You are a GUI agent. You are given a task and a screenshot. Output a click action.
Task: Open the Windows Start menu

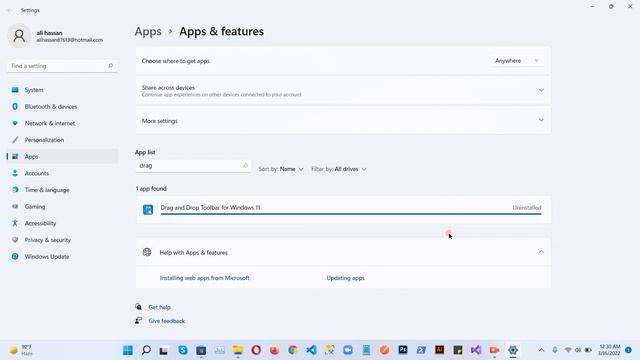128,350
